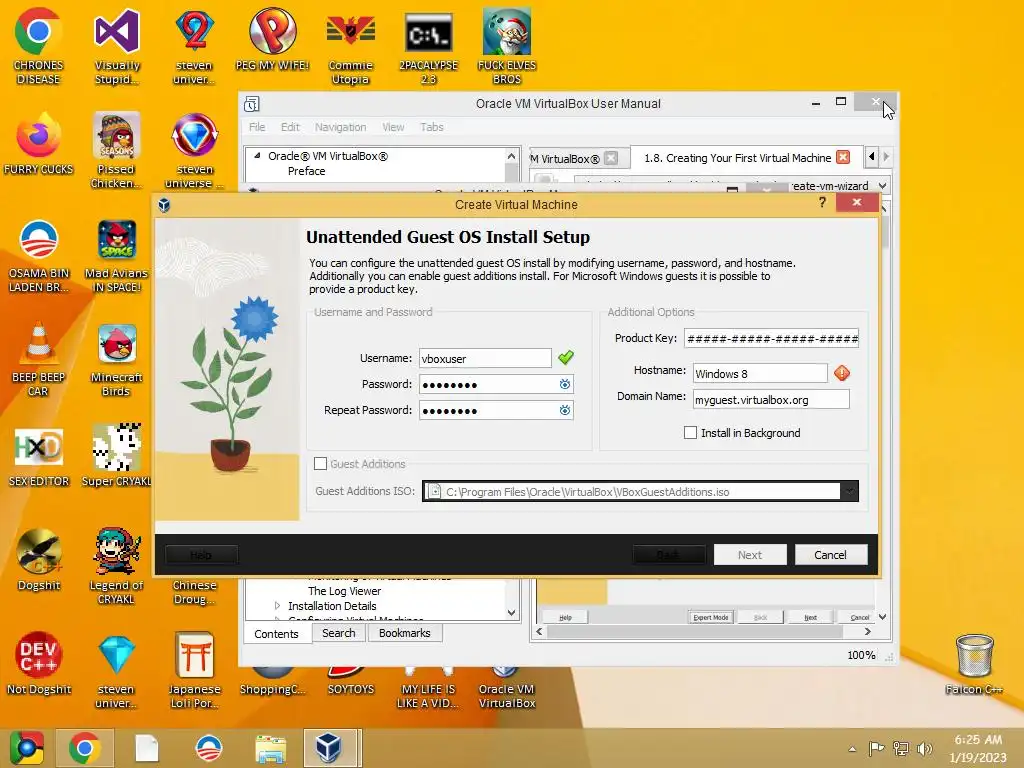This screenshot has height=768, width=1024.
Task: Show hidden tray icons arrow
Action: coord(852,749)
